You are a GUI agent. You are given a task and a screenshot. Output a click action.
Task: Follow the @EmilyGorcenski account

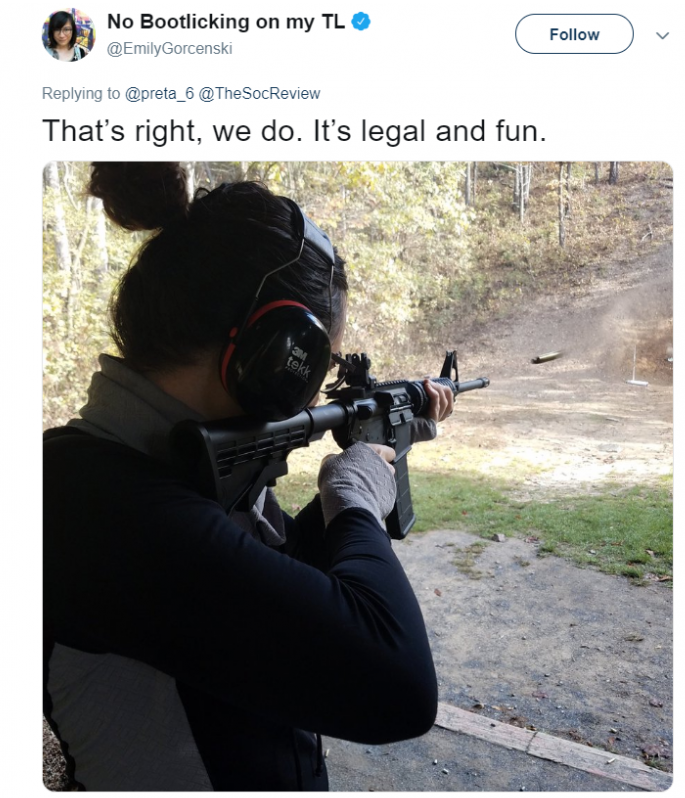574,34
